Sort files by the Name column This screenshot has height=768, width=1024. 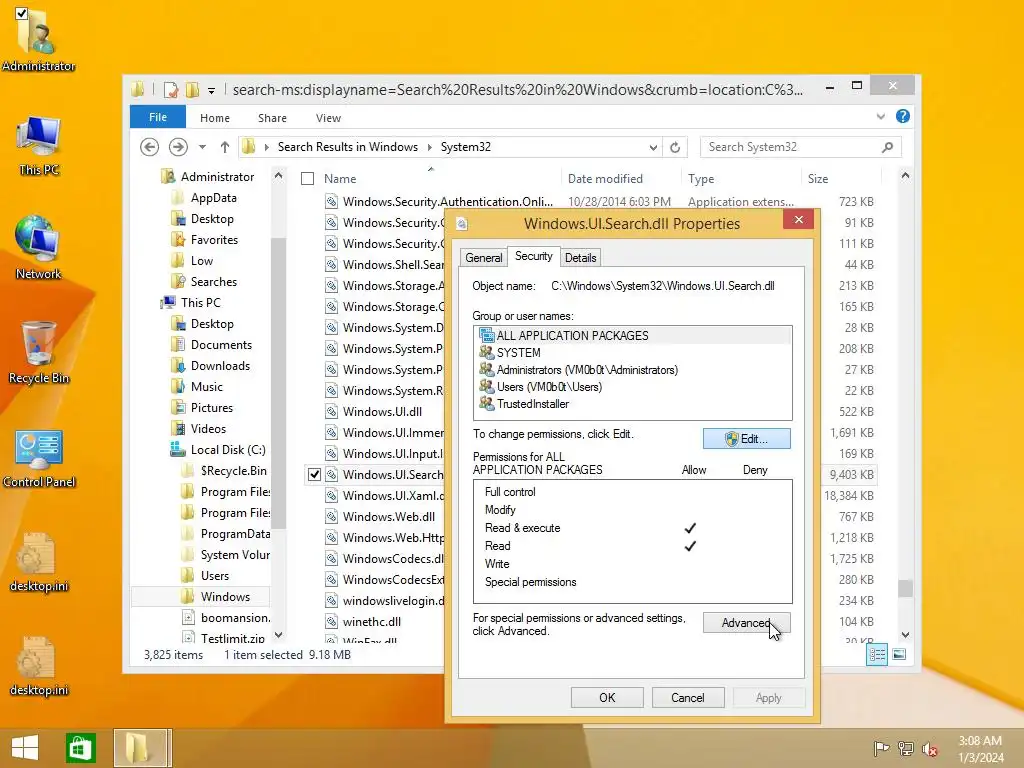point(340,178)
